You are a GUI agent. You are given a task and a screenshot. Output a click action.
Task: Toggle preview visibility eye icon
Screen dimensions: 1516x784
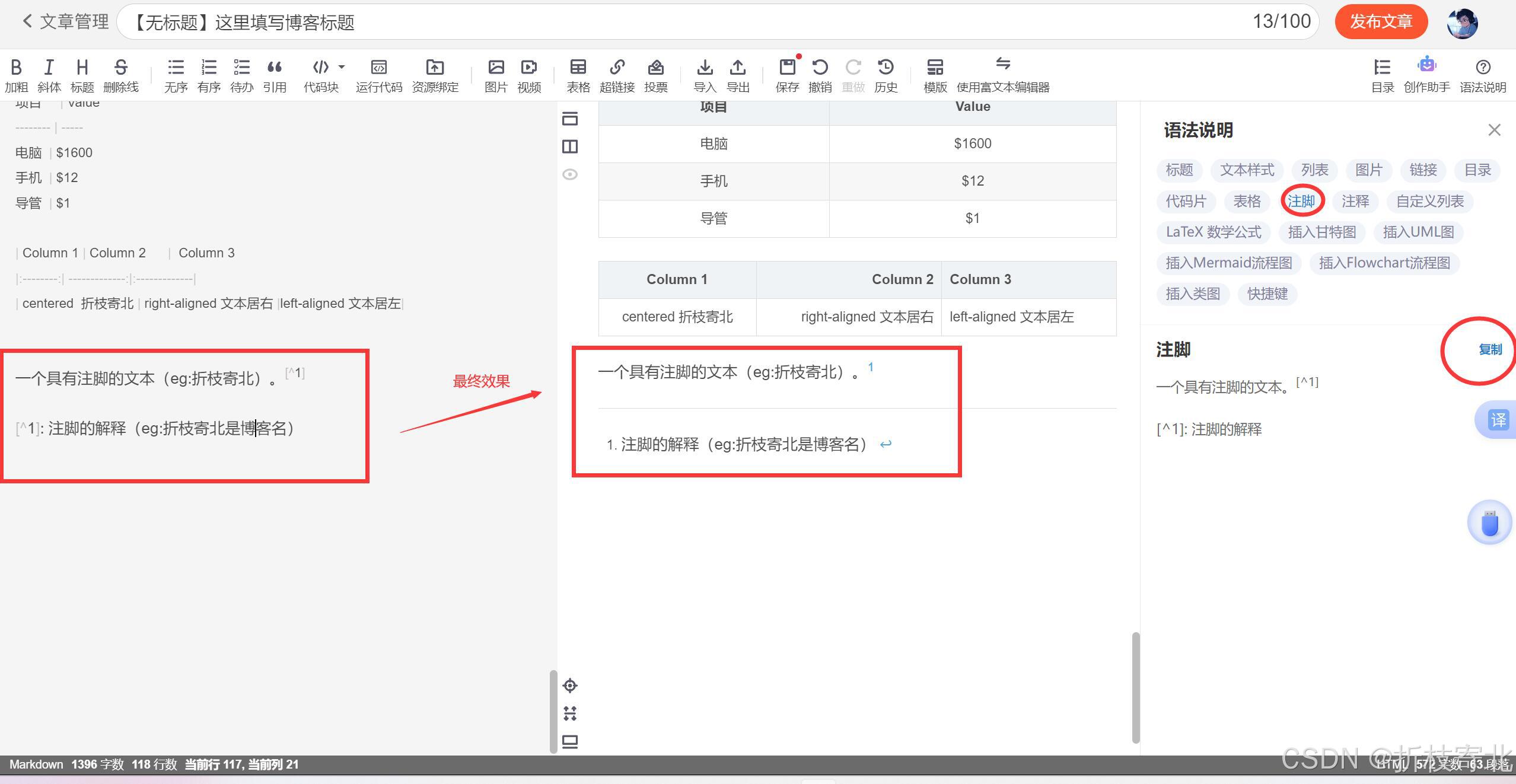[x=570, y=174]
